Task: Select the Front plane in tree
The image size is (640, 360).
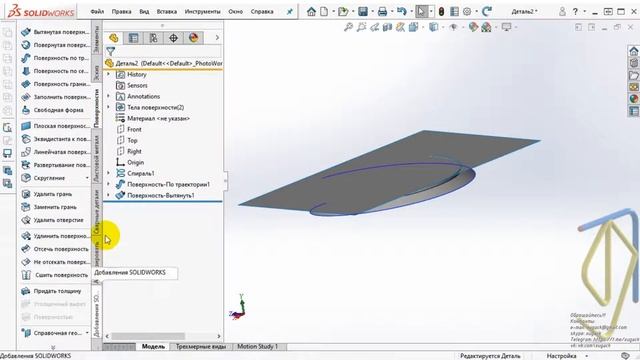Action: [129, 129]
